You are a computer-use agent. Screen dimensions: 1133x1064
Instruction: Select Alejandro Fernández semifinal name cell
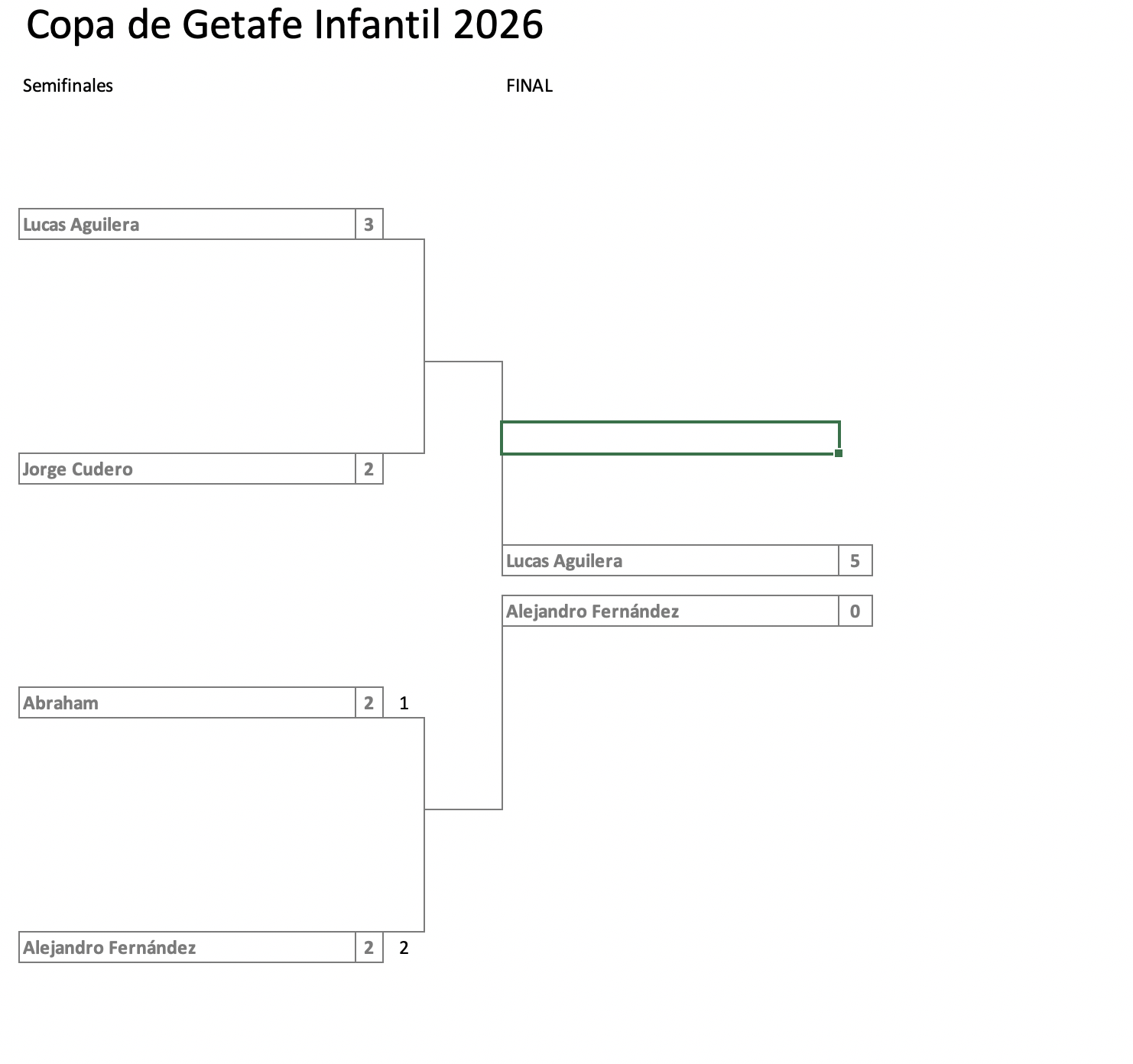187,947
